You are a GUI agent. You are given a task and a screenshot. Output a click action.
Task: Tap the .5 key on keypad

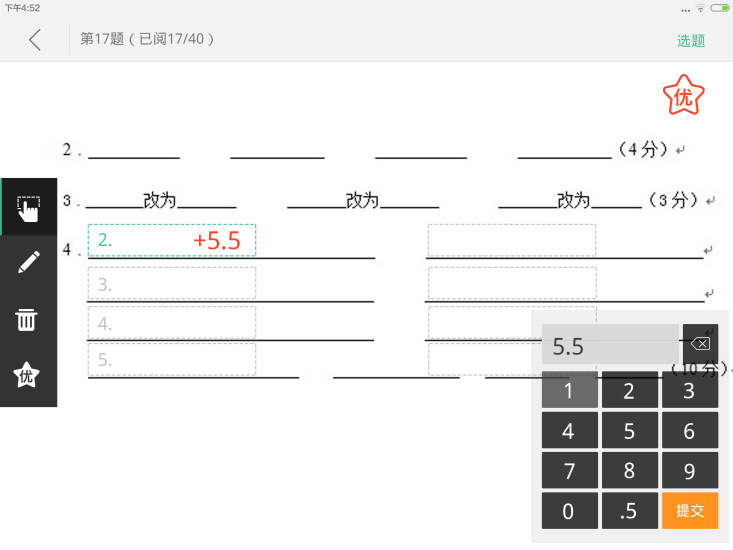[629, 510]
